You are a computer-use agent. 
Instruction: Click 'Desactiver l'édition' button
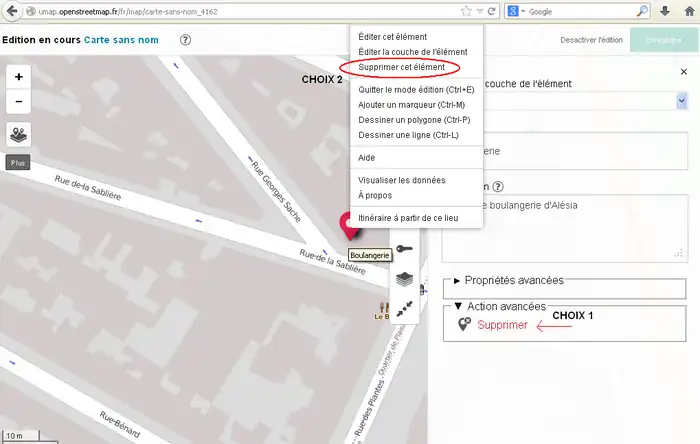click(x=591, y=40)
